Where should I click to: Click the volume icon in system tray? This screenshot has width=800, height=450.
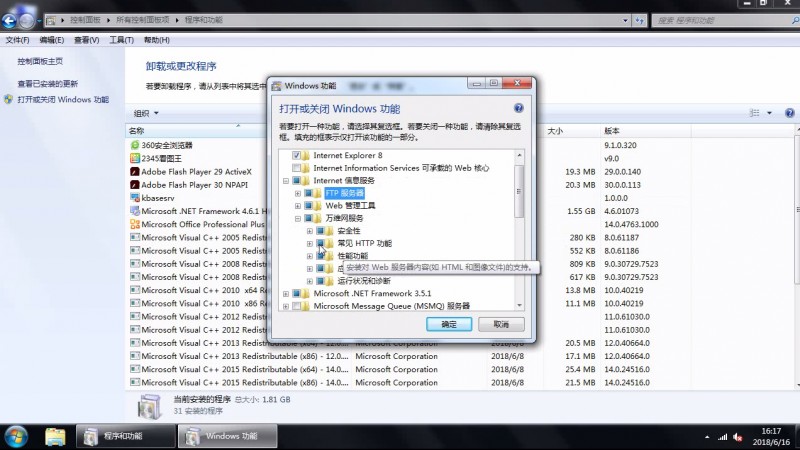point(738,437)
